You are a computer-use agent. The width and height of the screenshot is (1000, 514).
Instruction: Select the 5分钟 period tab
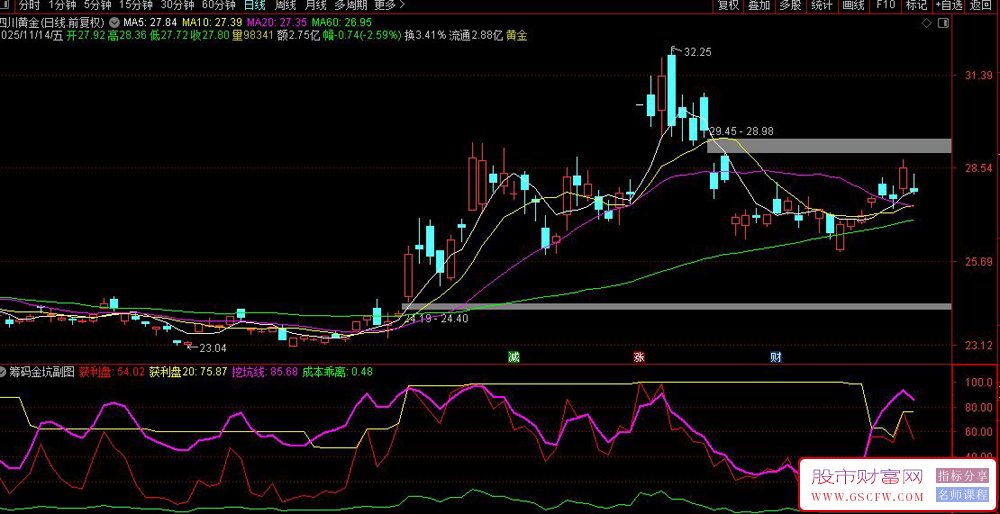98,6
